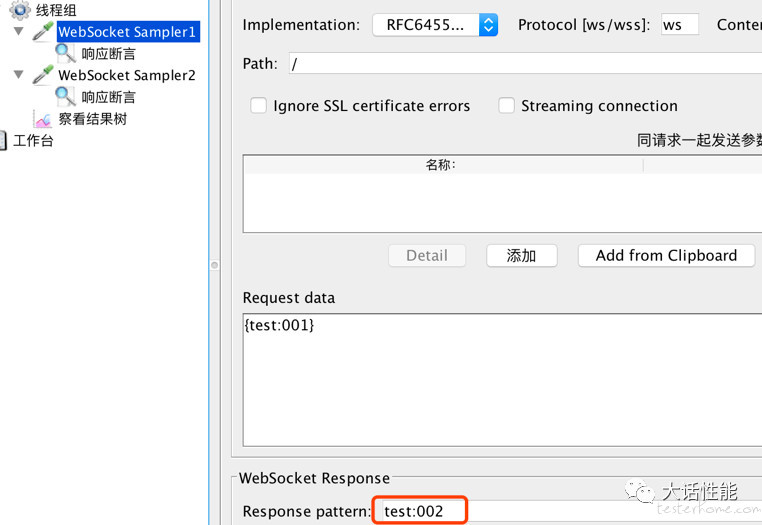Image resolution: width=762 pixels, height=525 pixels.
Task: Select 响应断言 under WebSocket Sampler1
Action: tap(108, 53)
